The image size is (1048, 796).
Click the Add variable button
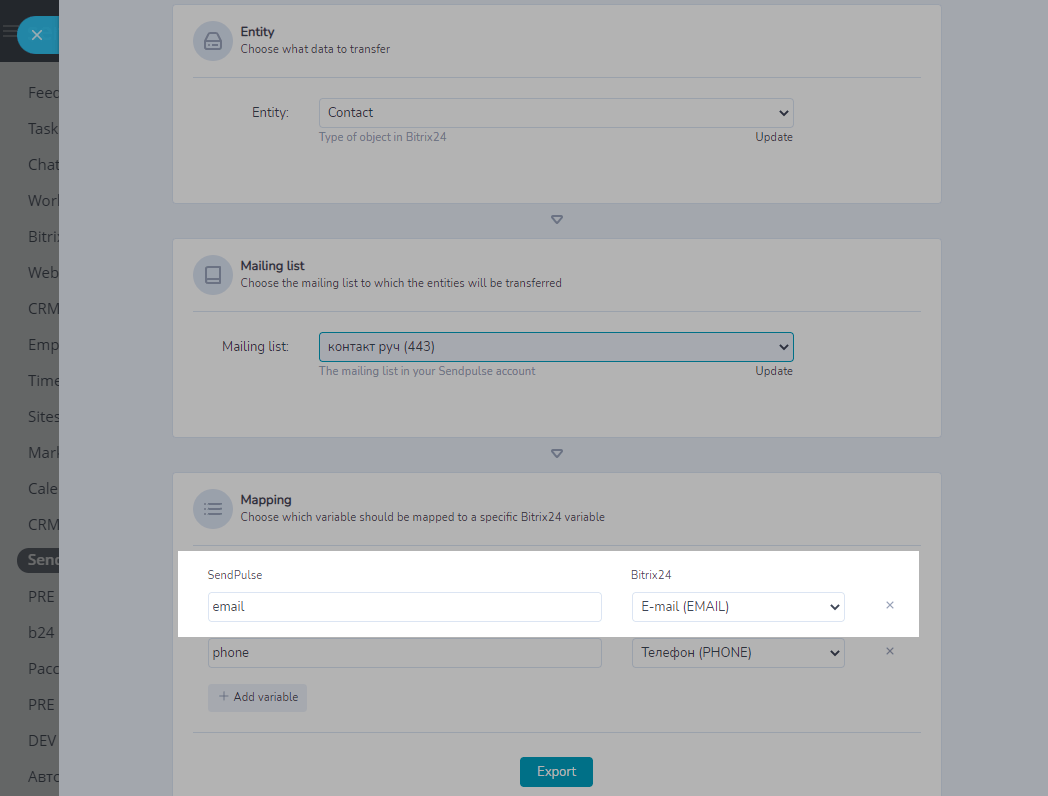(x=258, y=697)
